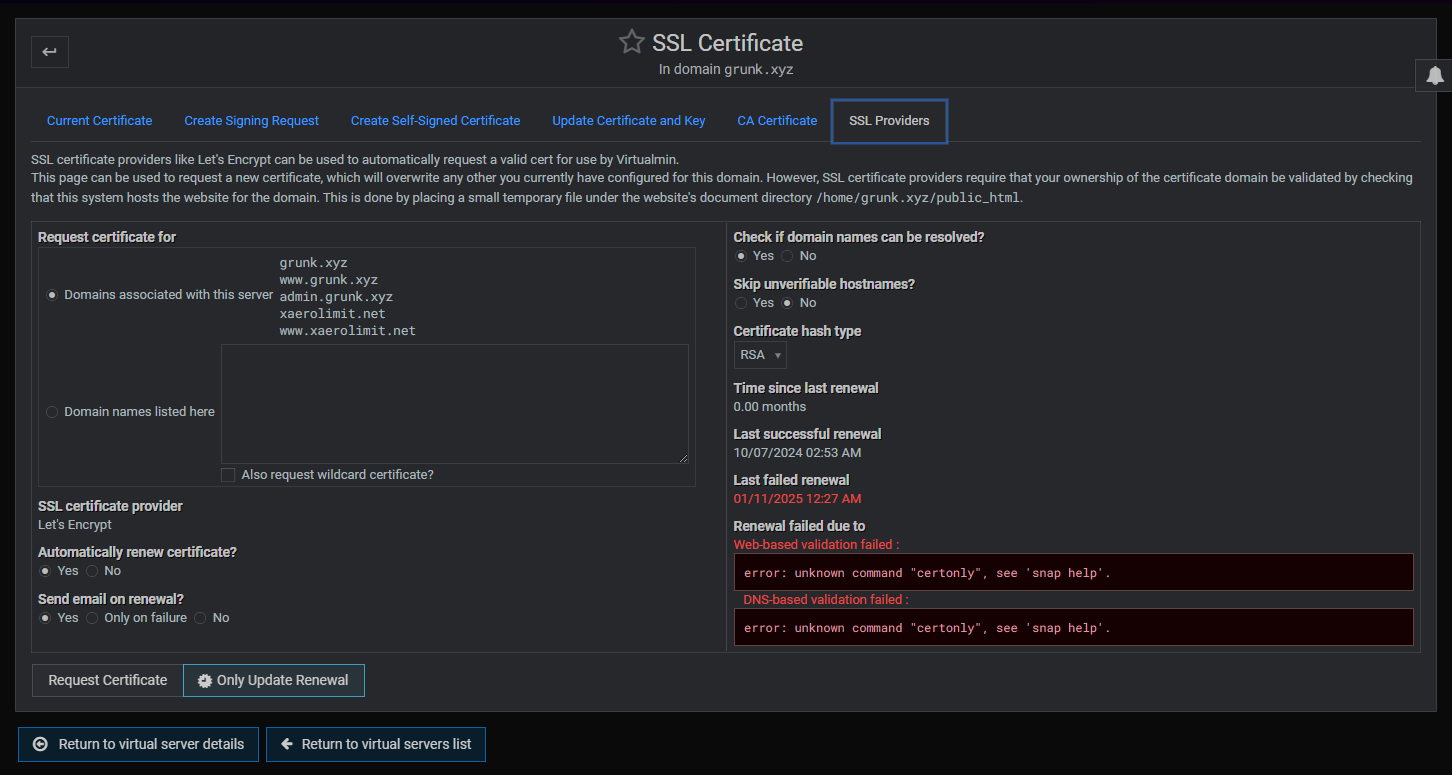Choose Domain names listed here radio
The width and height of the screenshot is (1452, 775).
click(52, 412)
